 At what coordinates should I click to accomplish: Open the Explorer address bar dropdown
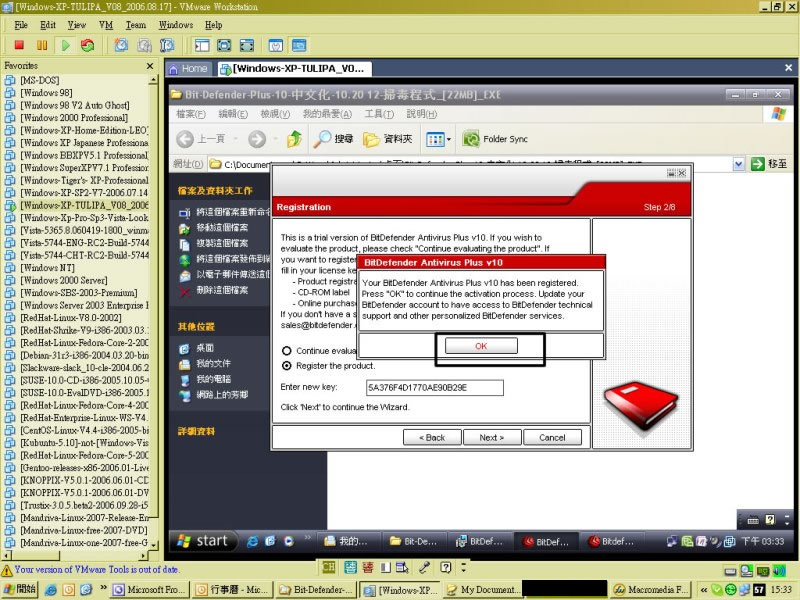pyautogui.click(x=738, y=164)
